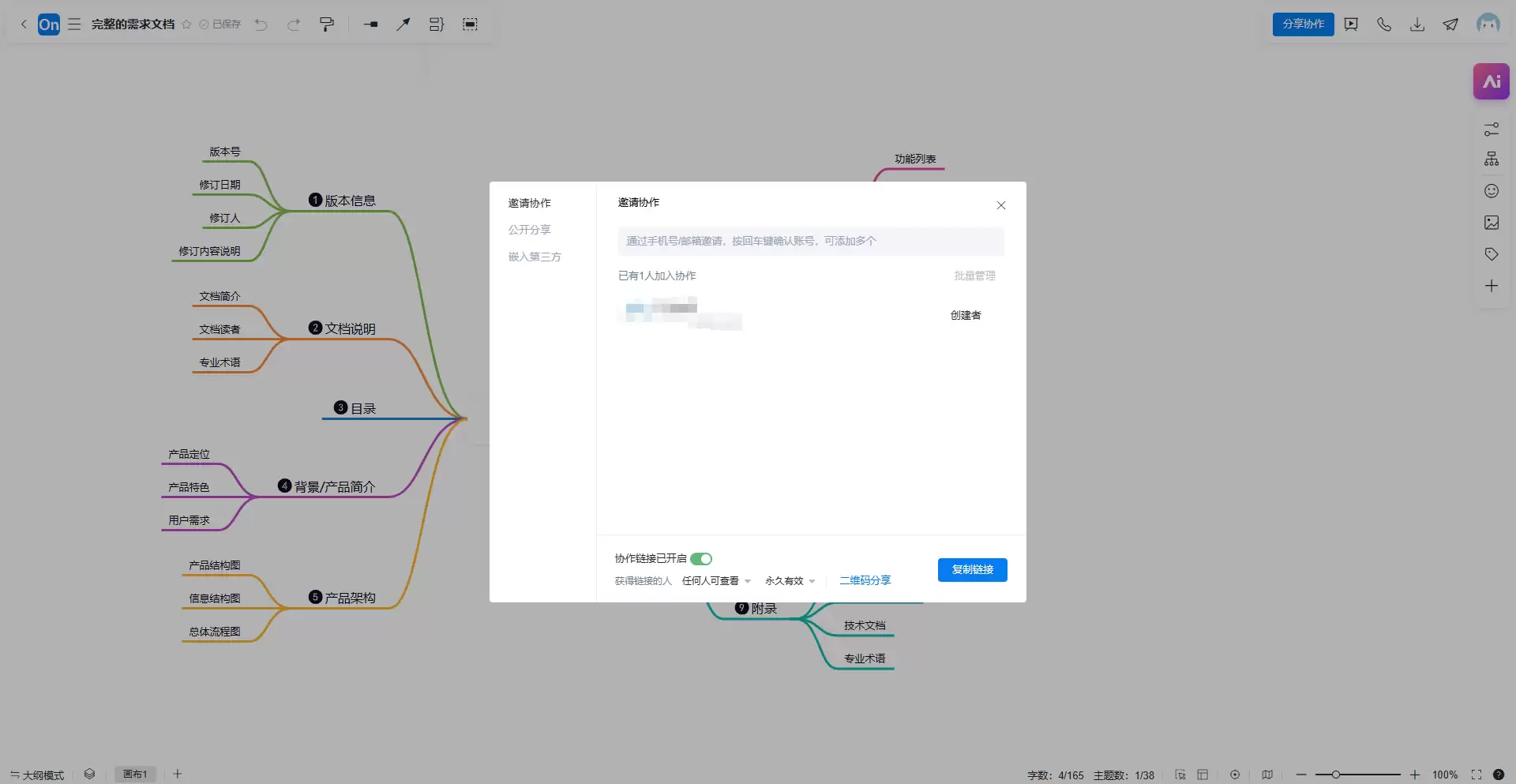This screenshot has width=1516, height=784.
Task: Click the undo arrow icon
Action: [261, 24]
